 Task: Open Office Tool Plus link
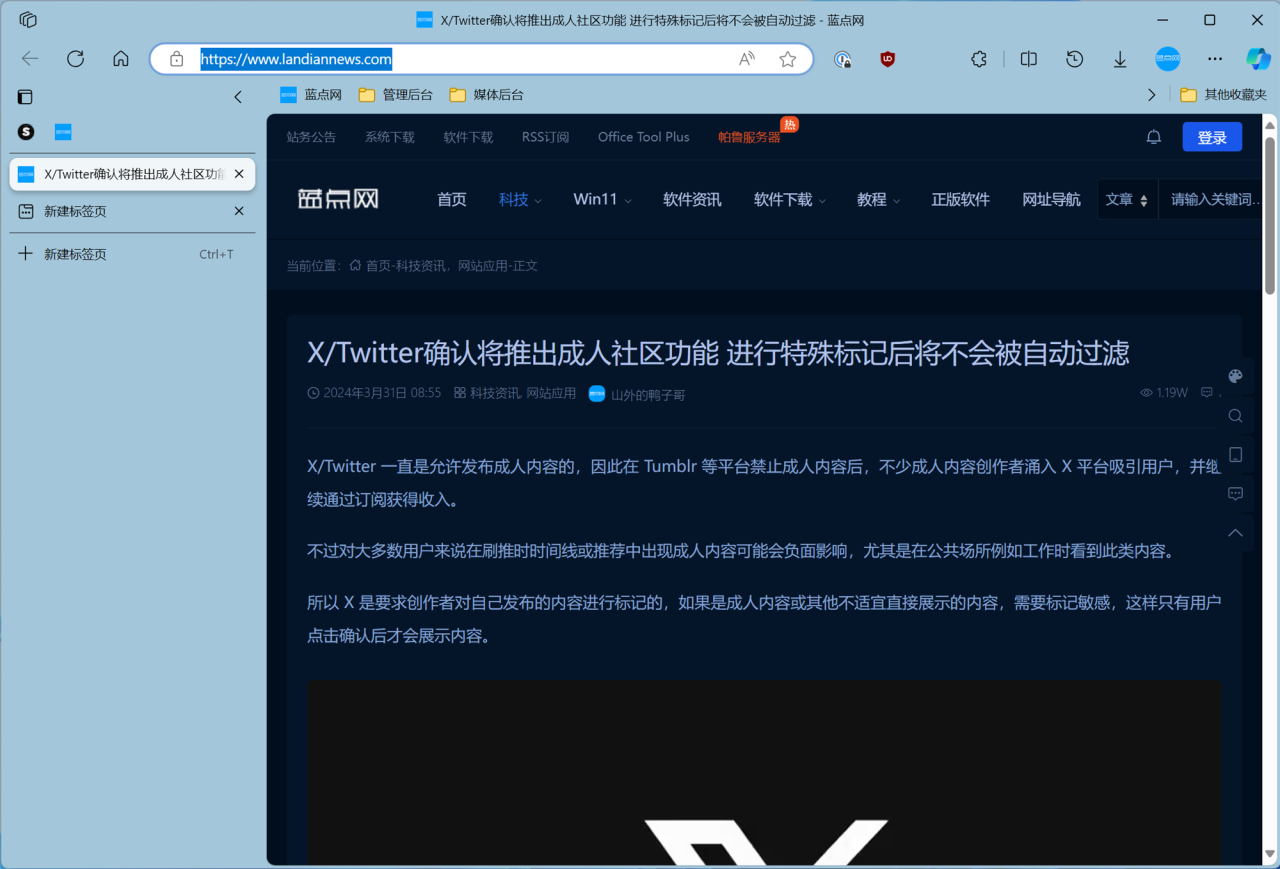point(644,137)
